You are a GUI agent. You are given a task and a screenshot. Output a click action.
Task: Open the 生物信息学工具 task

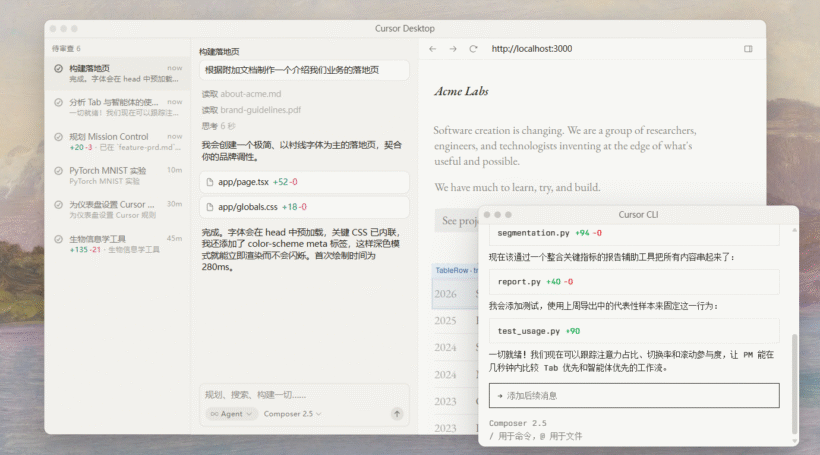tap(118, 244)
